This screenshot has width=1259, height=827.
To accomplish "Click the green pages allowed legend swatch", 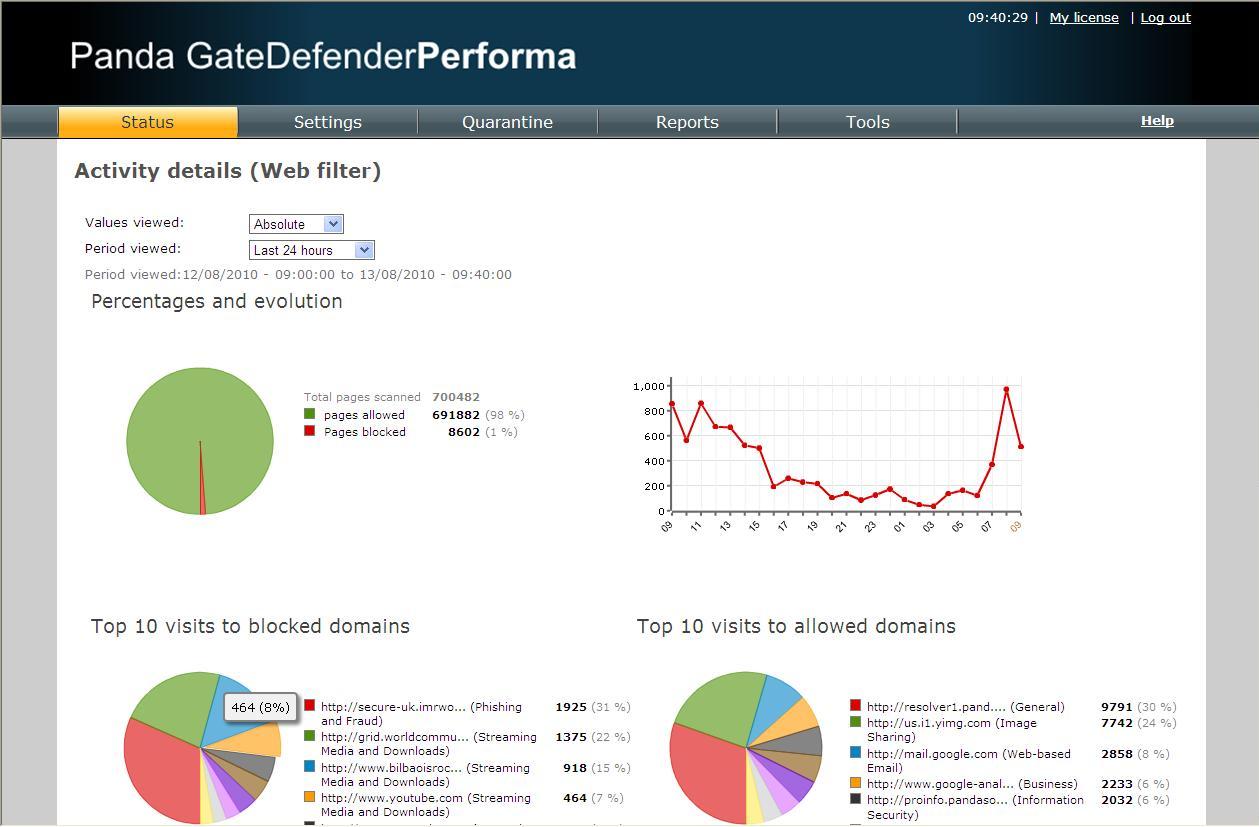I will point(310,414).
